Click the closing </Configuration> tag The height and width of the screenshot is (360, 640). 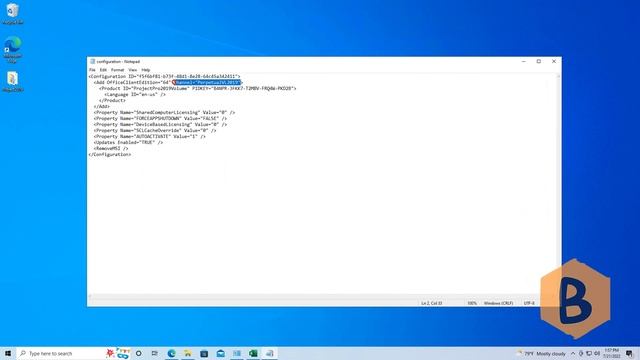click(x=110, y=155)
